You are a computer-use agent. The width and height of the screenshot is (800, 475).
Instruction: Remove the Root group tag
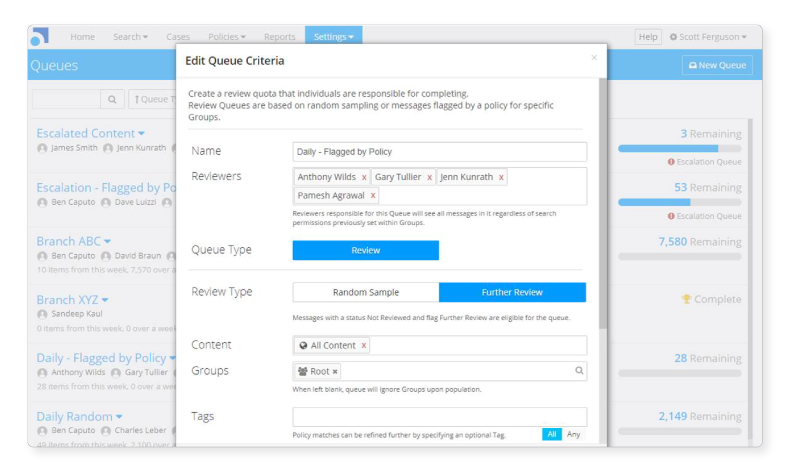[335, 372]
